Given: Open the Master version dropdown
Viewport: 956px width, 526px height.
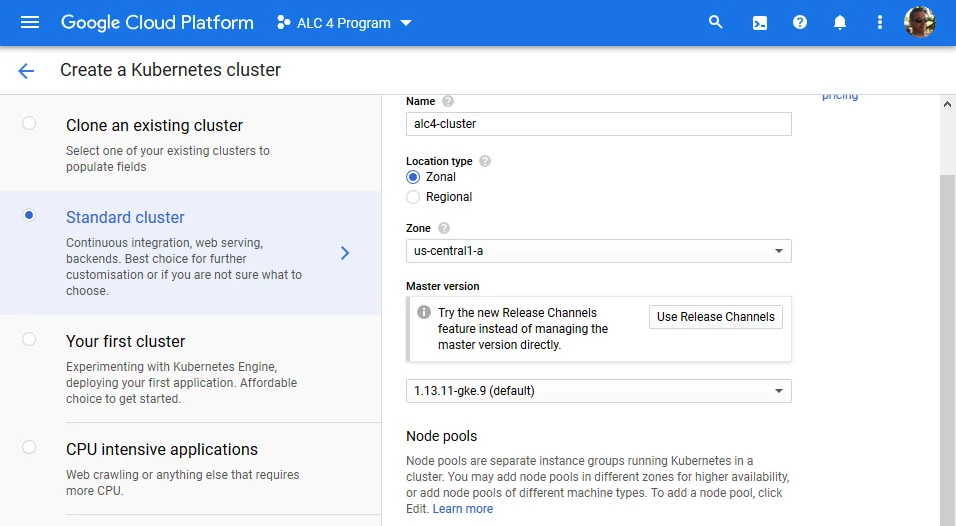Looking at the screenshot, I should pyautogui.click(x=599, y=391).
